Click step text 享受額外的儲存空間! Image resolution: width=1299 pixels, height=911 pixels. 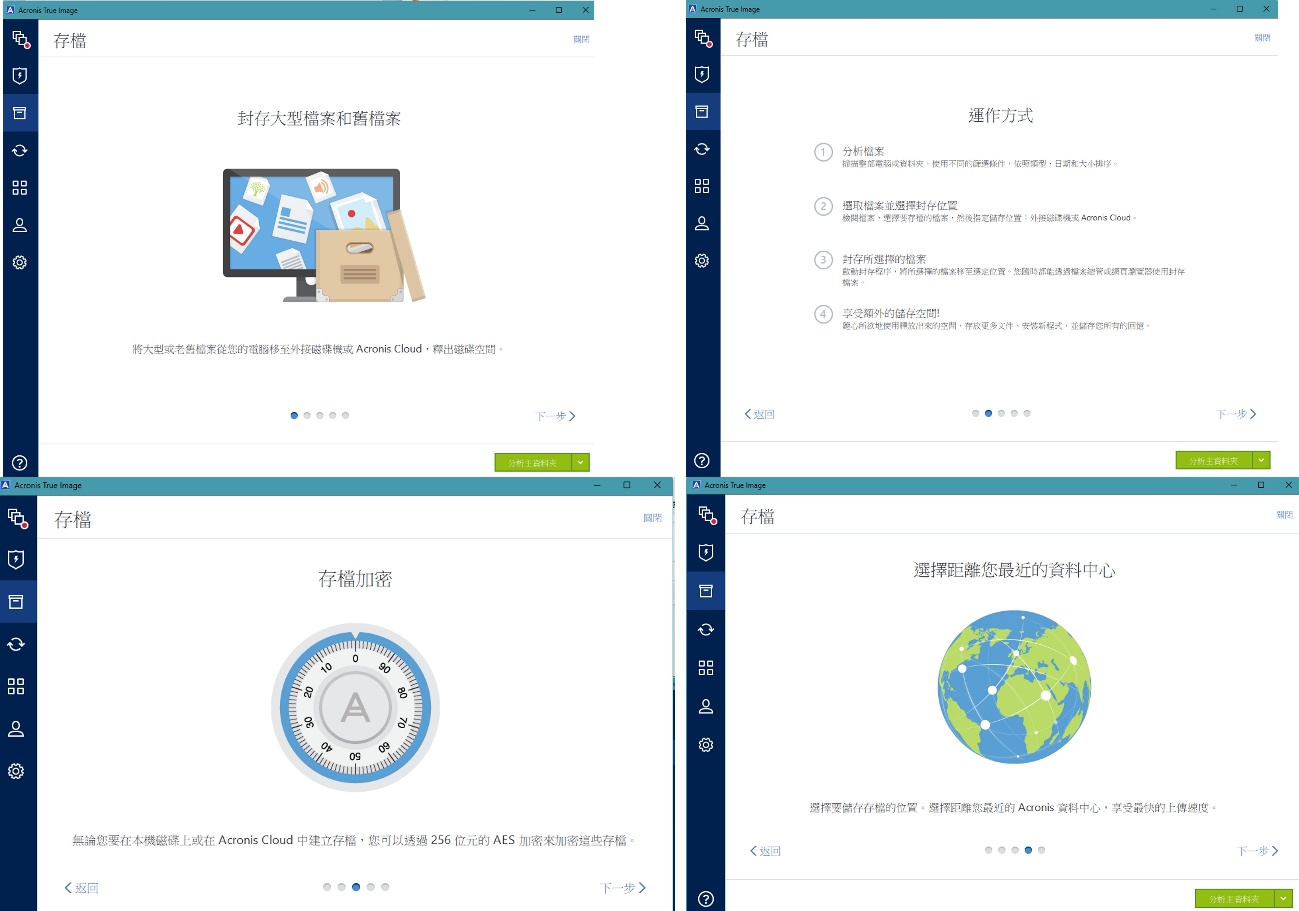pyautogui.click(x=891, y=313)
